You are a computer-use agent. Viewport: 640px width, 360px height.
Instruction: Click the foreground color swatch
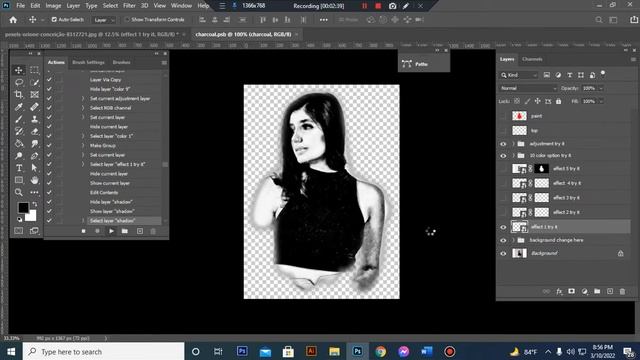23,207
